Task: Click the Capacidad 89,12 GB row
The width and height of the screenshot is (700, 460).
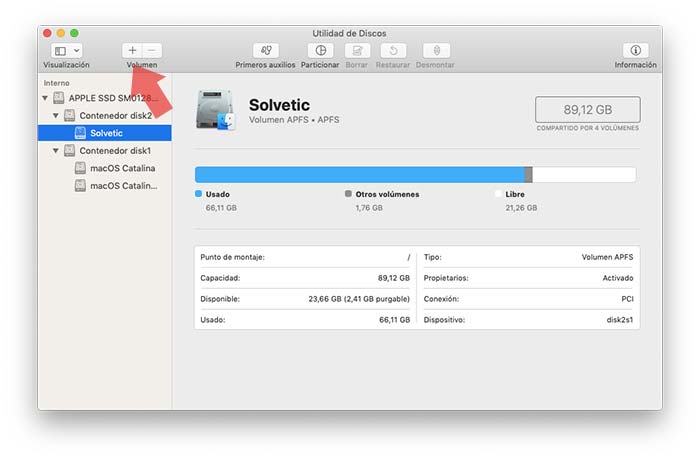Action: tap(305, 278)
